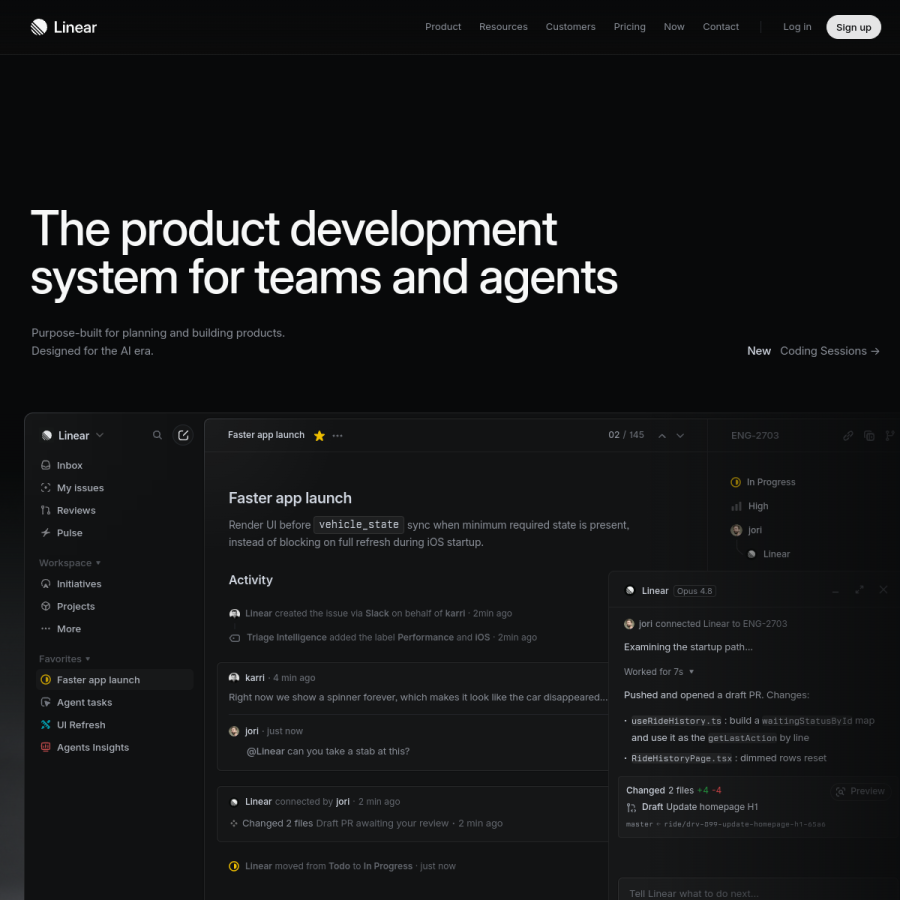Screen dimensions: 900x900
Task: Click the @Linear mention in jori's comment
Action: tap(265, 751)
